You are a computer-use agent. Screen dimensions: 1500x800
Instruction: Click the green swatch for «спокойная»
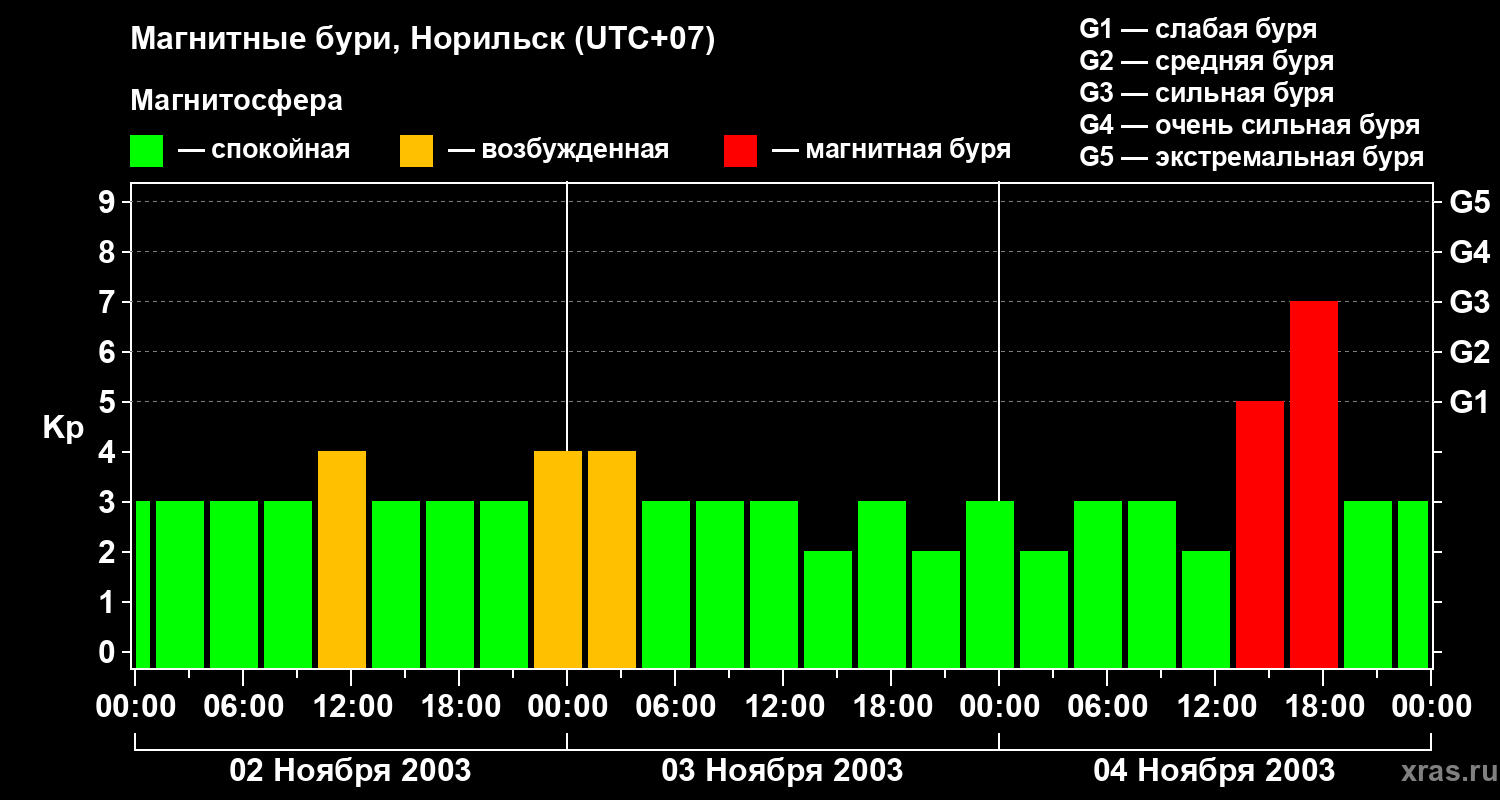[147, 151]
